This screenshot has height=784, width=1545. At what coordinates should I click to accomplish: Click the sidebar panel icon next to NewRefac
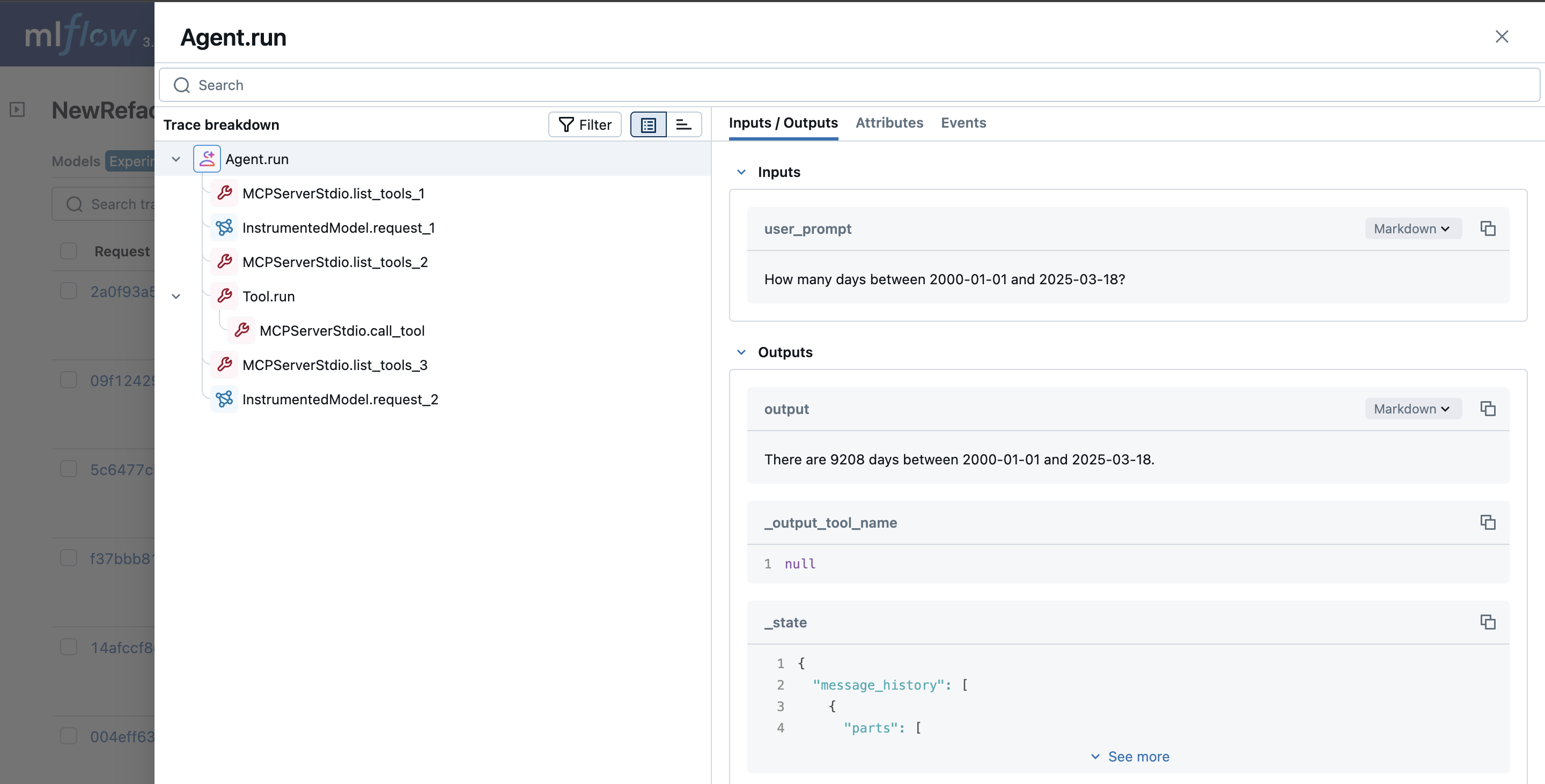[x=17, y=110]
